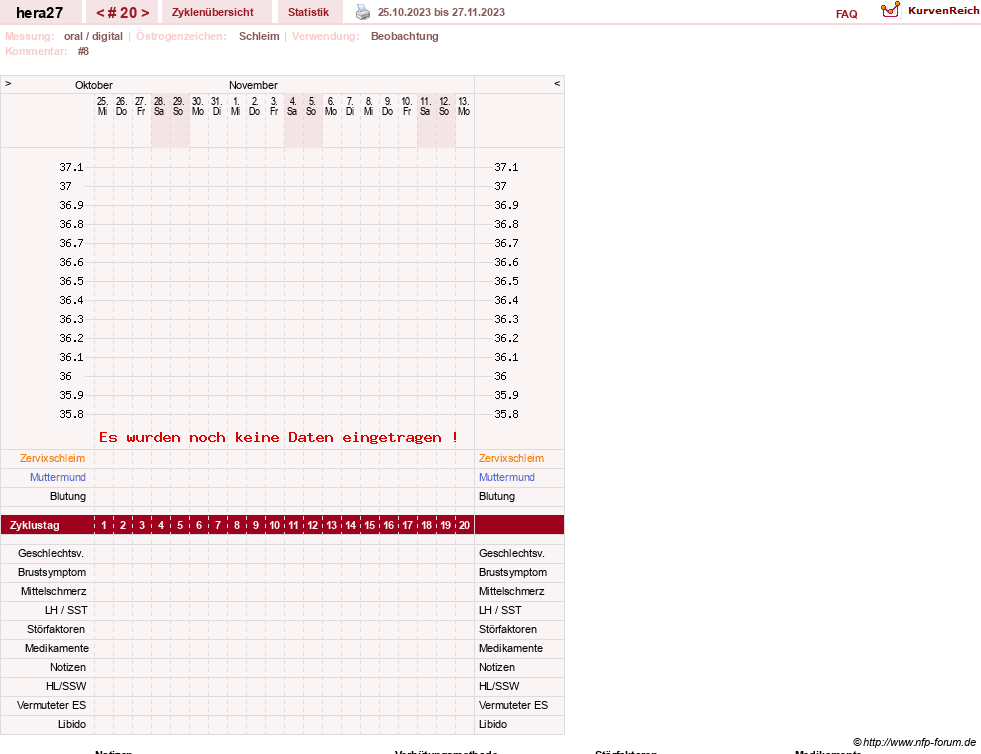Click the November month header
This screenshot has height=754, width=981.
(x=253, y=85)
